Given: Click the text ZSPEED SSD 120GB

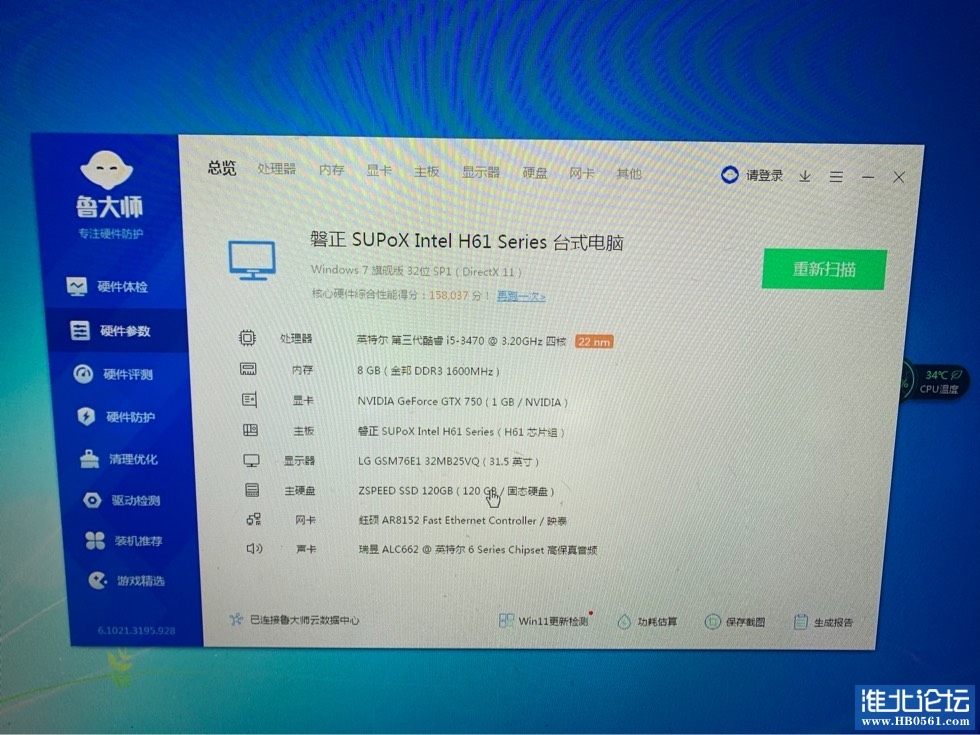Looking at the screenshot, I should click(x=405, y=491).
